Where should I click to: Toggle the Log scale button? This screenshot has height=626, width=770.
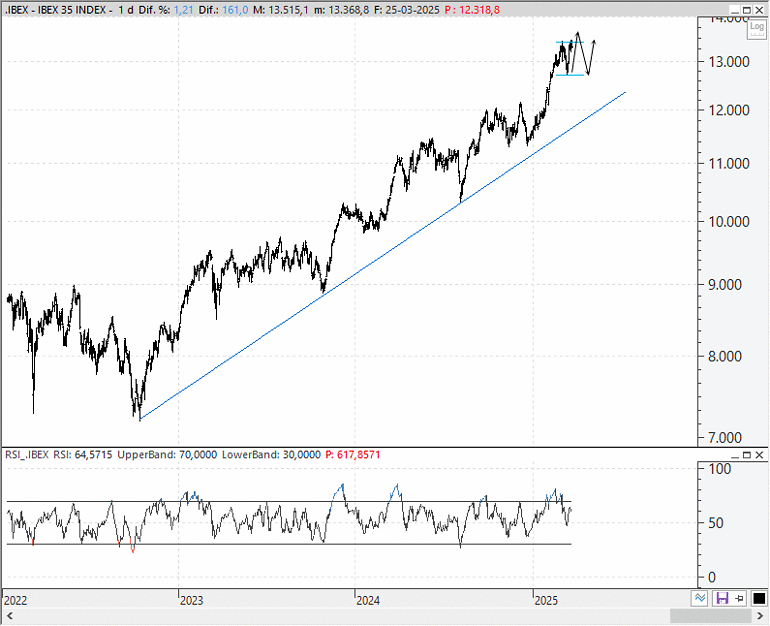[757, 28]
